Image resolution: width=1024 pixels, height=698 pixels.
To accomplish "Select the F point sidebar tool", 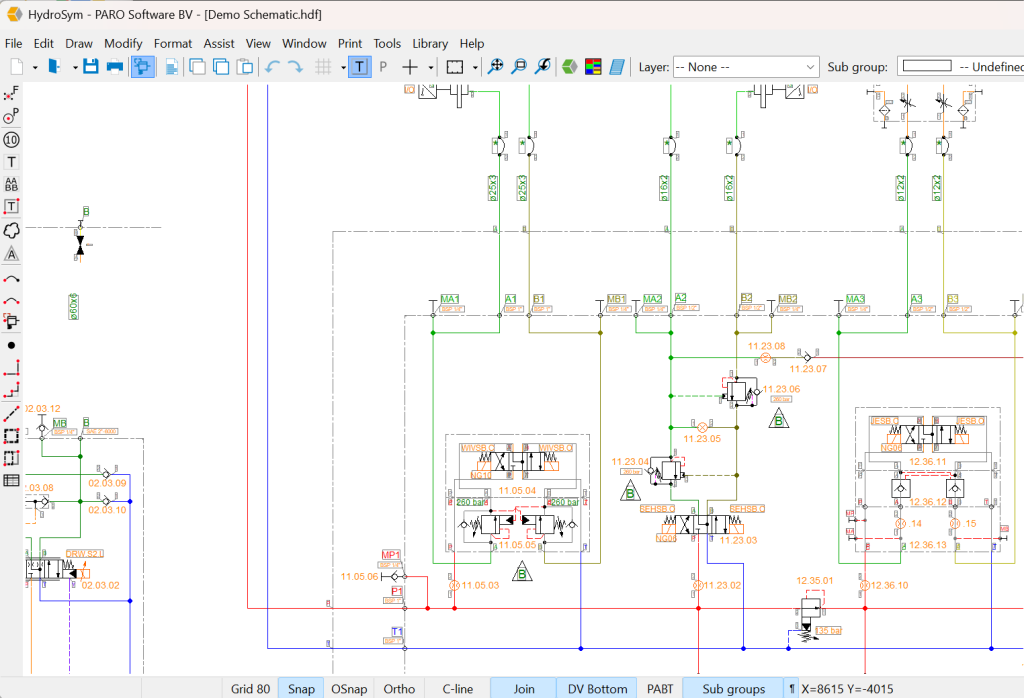I will (11, 93).
